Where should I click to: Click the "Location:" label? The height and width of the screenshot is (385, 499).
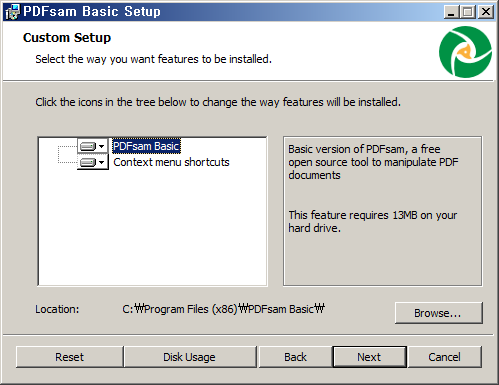point(57,309)
